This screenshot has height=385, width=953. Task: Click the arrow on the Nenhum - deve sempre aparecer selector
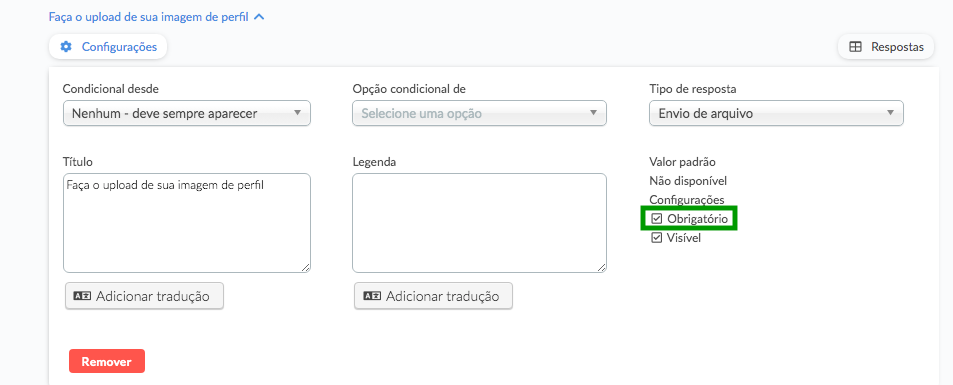(297, 113)
